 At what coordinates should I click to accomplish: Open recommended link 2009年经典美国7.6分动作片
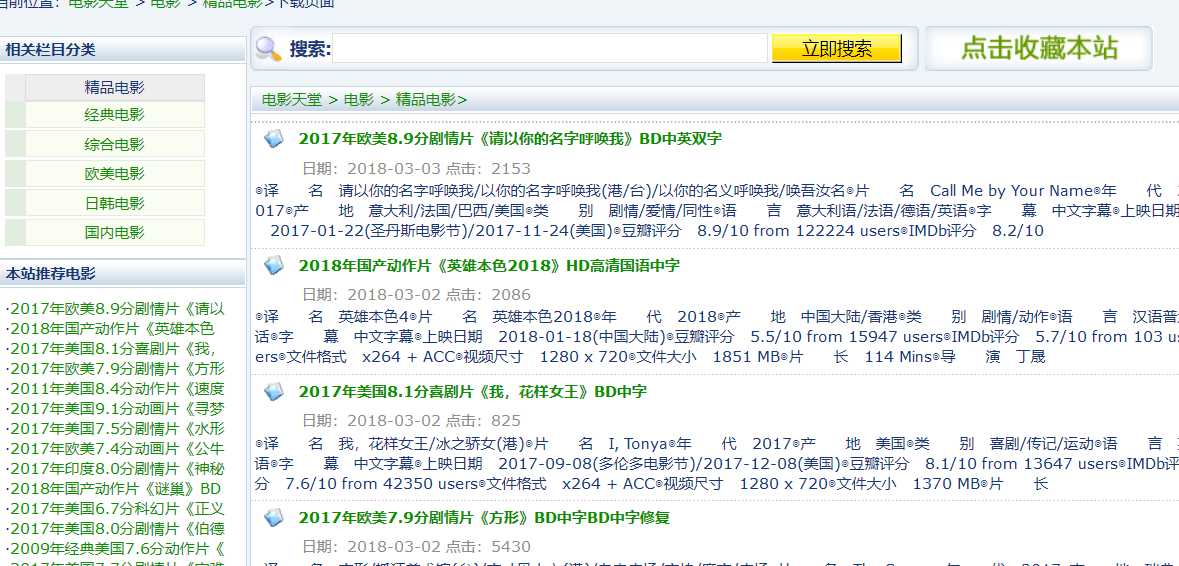click(116, 549)
